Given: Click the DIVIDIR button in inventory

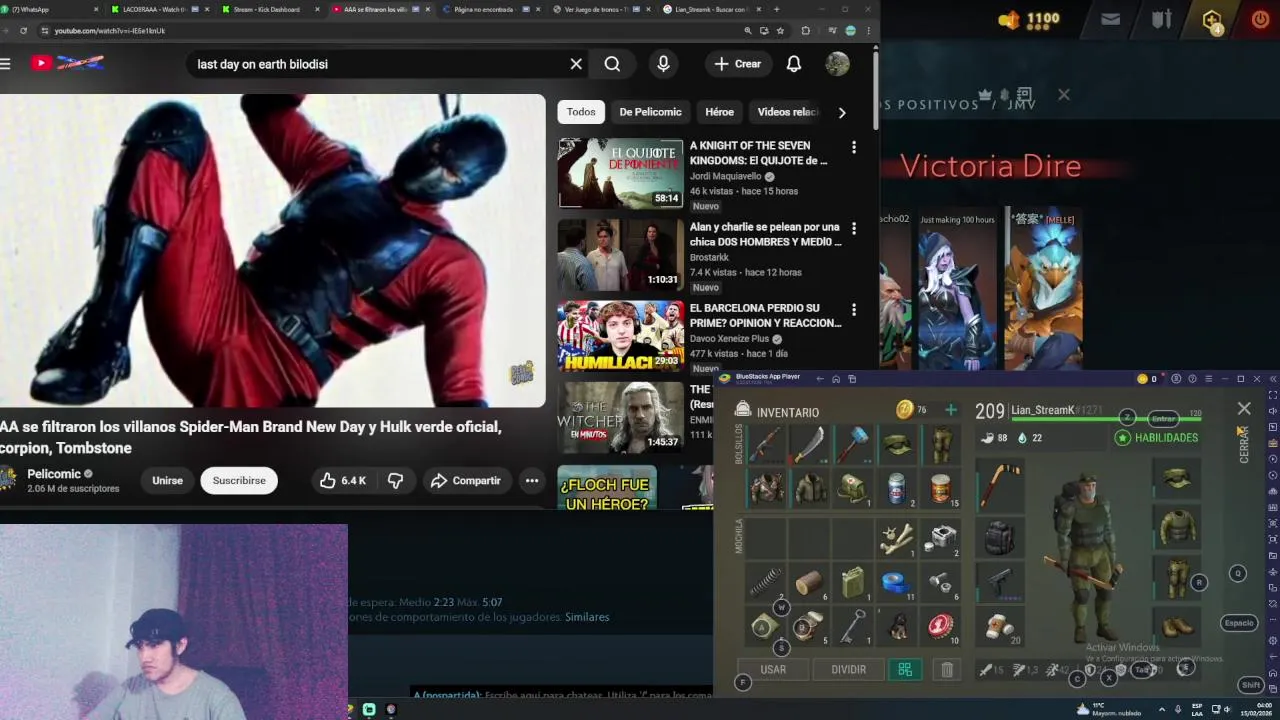Looking at the screenshot, I should click(x=848, y=670).
